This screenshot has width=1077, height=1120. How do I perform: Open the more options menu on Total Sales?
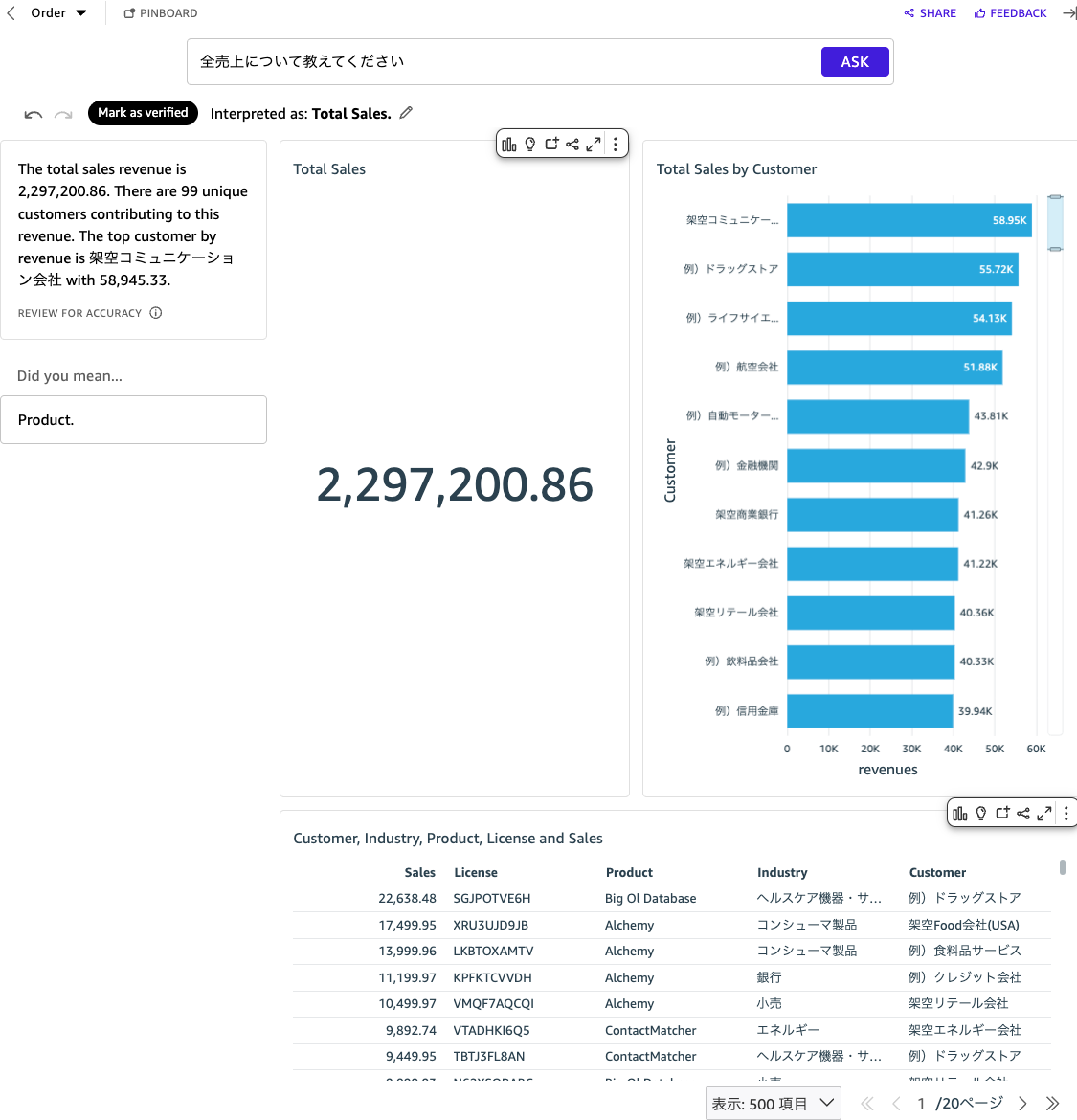[x=615, y=143]
